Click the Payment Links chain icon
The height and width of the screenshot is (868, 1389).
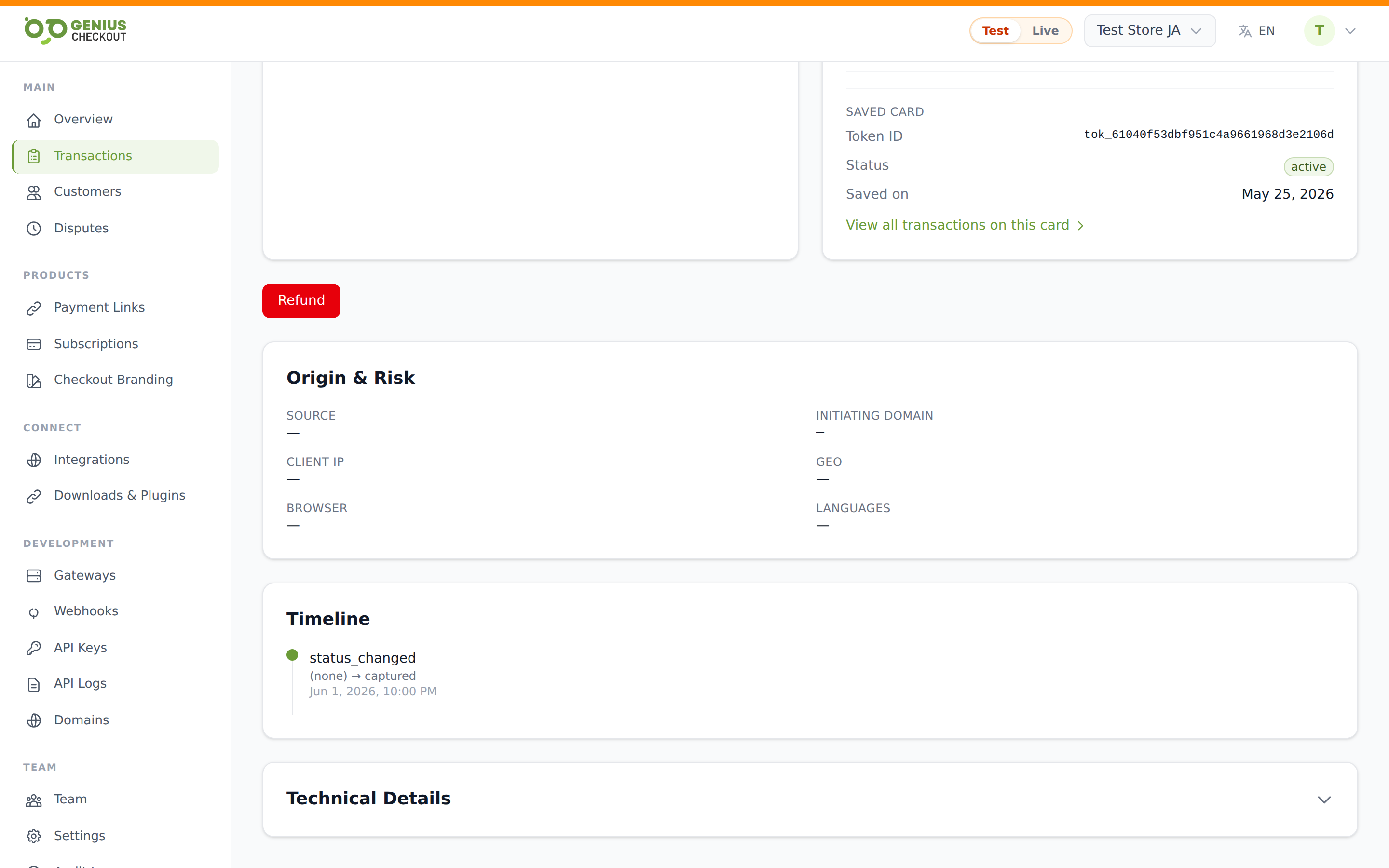click(34, 308)
